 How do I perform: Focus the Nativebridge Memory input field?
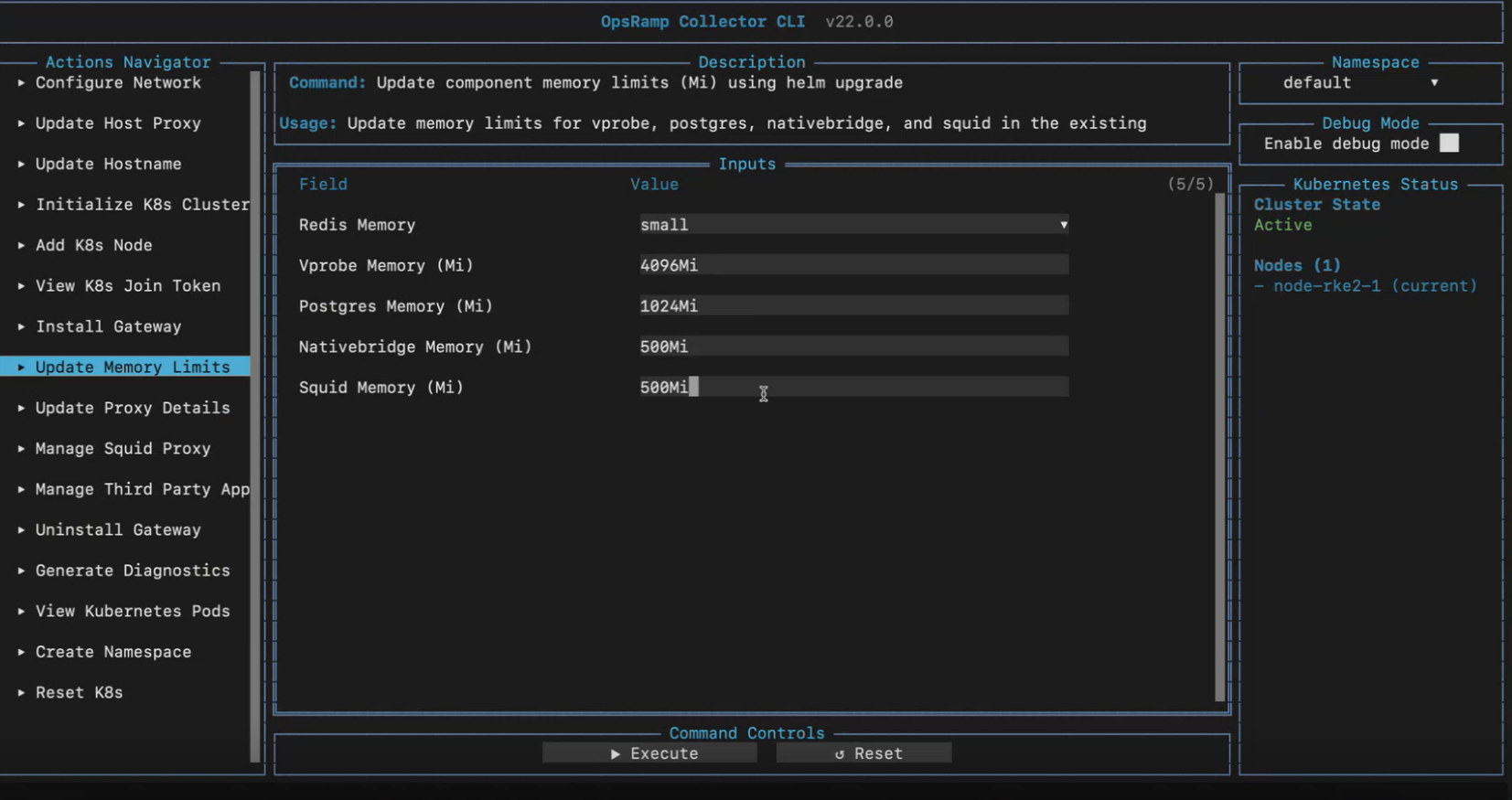(854, 347)
